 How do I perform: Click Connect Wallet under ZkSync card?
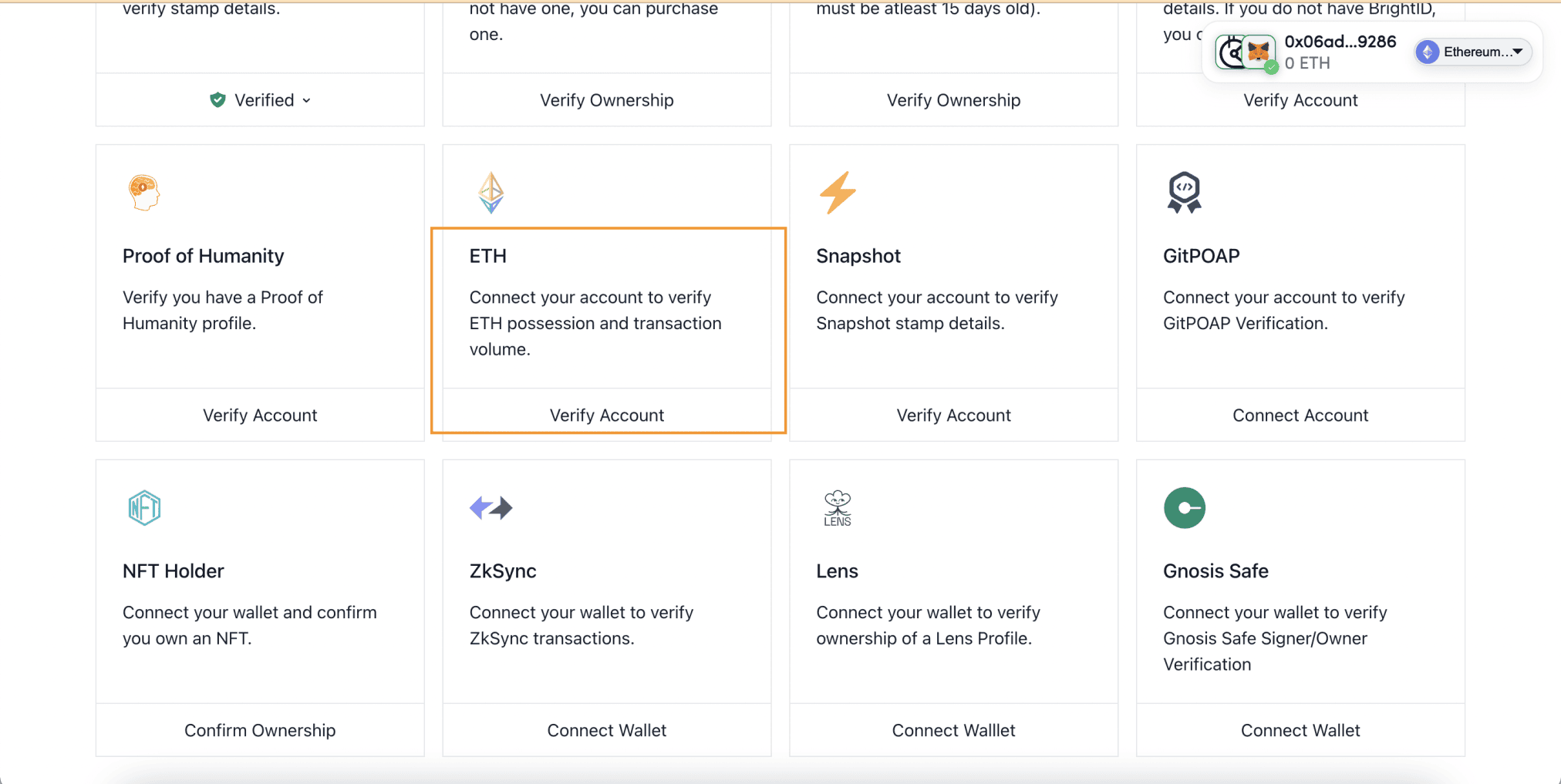(x=607, y=730)
